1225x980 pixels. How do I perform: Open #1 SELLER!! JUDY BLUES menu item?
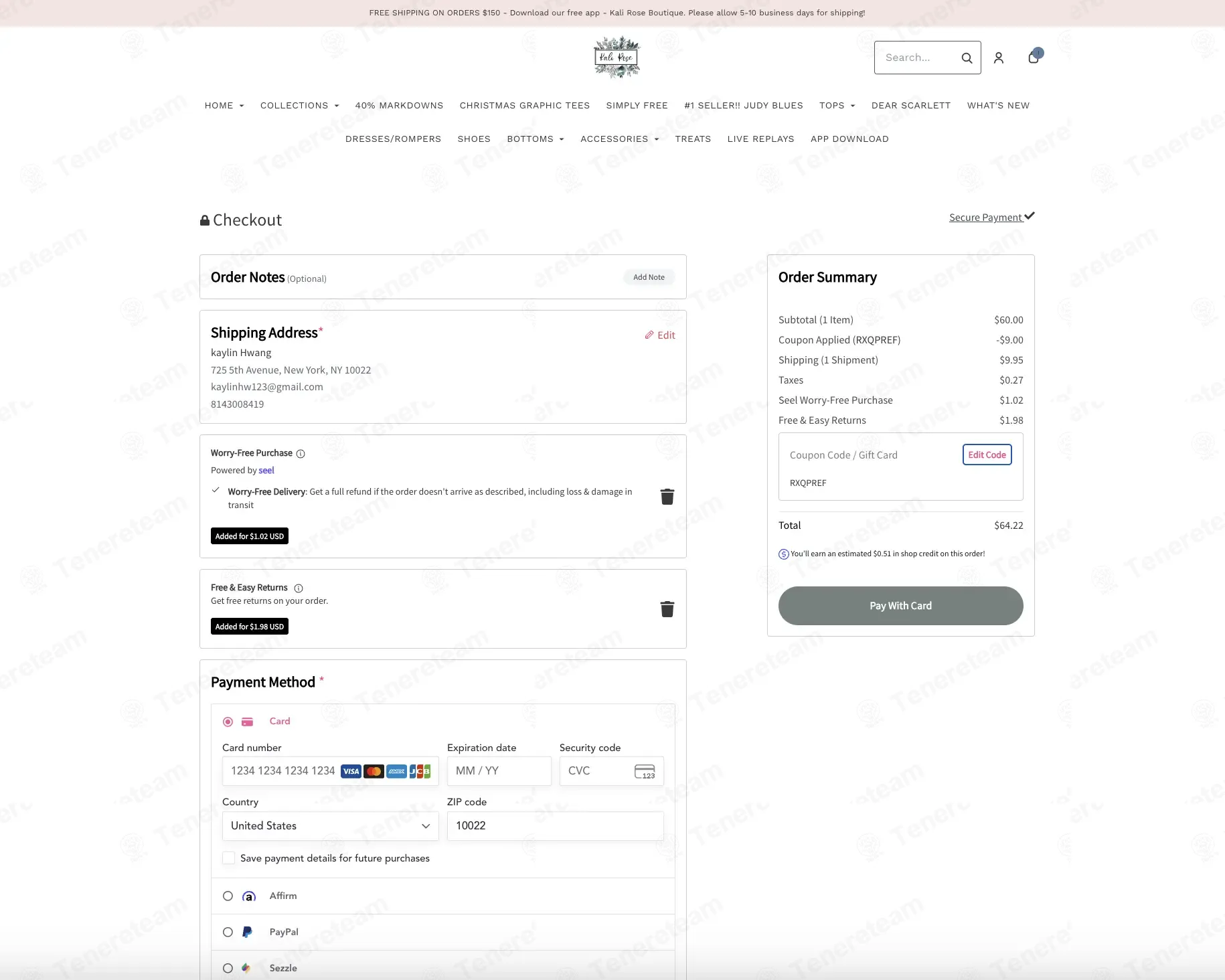pos(744,106)
